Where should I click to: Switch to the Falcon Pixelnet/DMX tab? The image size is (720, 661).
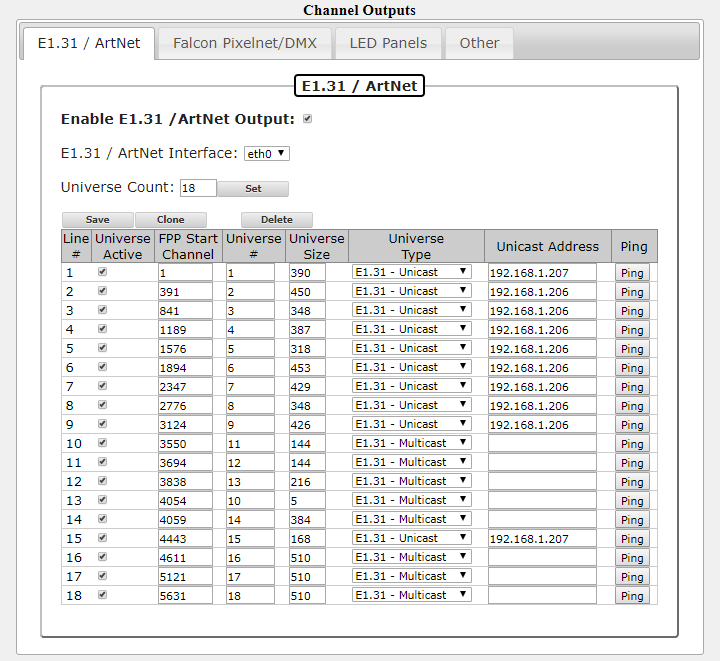coord(246,43)
